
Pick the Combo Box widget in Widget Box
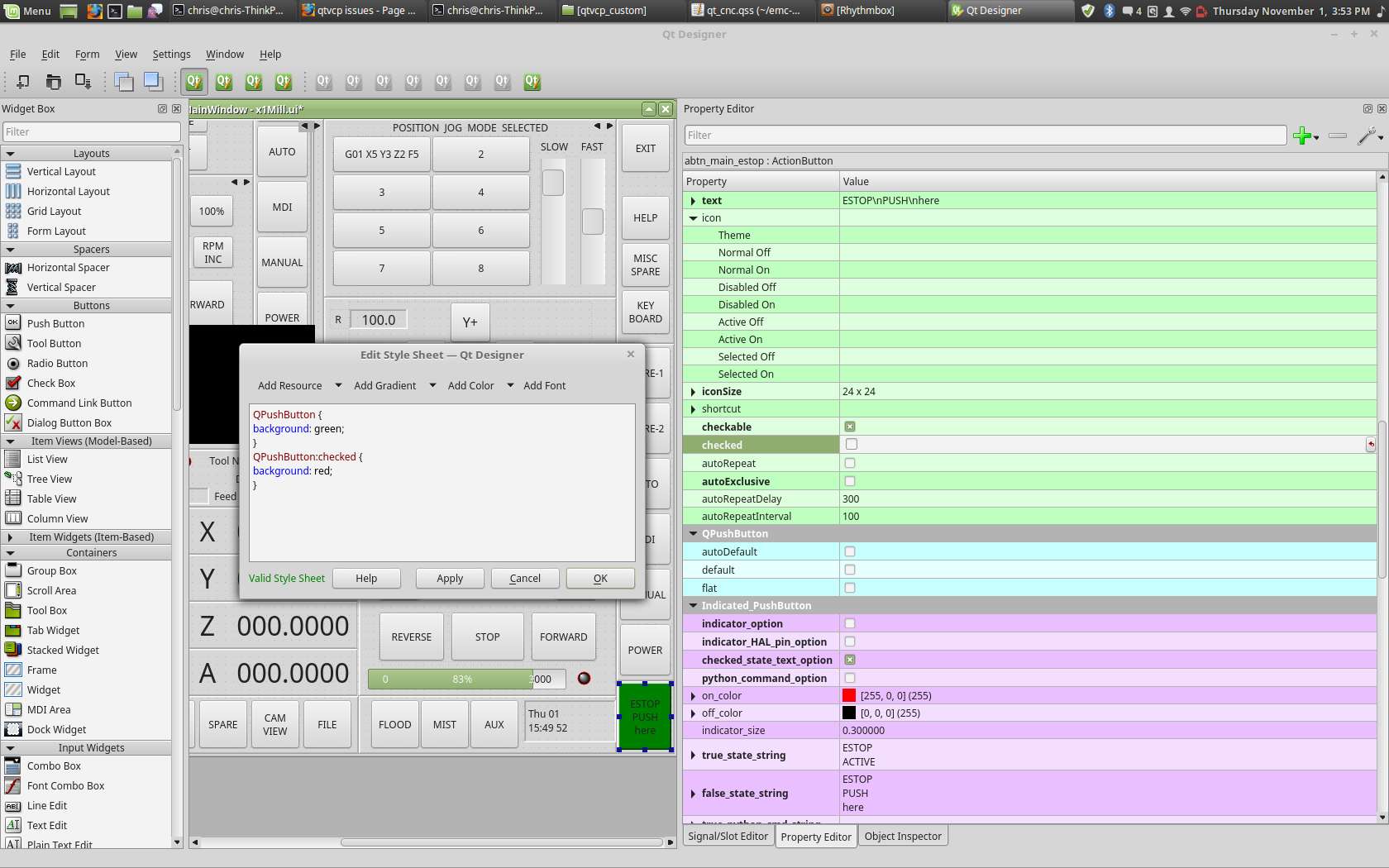pyautogui.click(x=54, y=765)
